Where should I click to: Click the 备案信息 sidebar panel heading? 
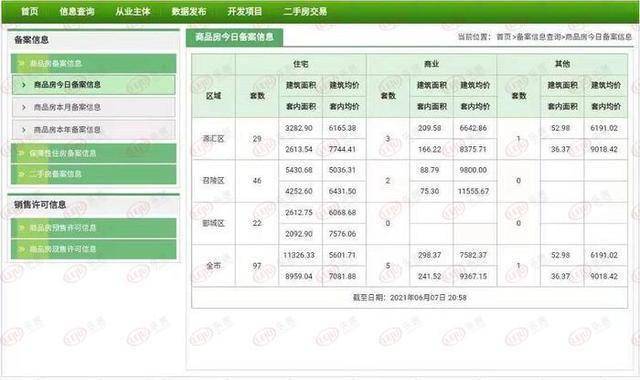tap(31, 40)
